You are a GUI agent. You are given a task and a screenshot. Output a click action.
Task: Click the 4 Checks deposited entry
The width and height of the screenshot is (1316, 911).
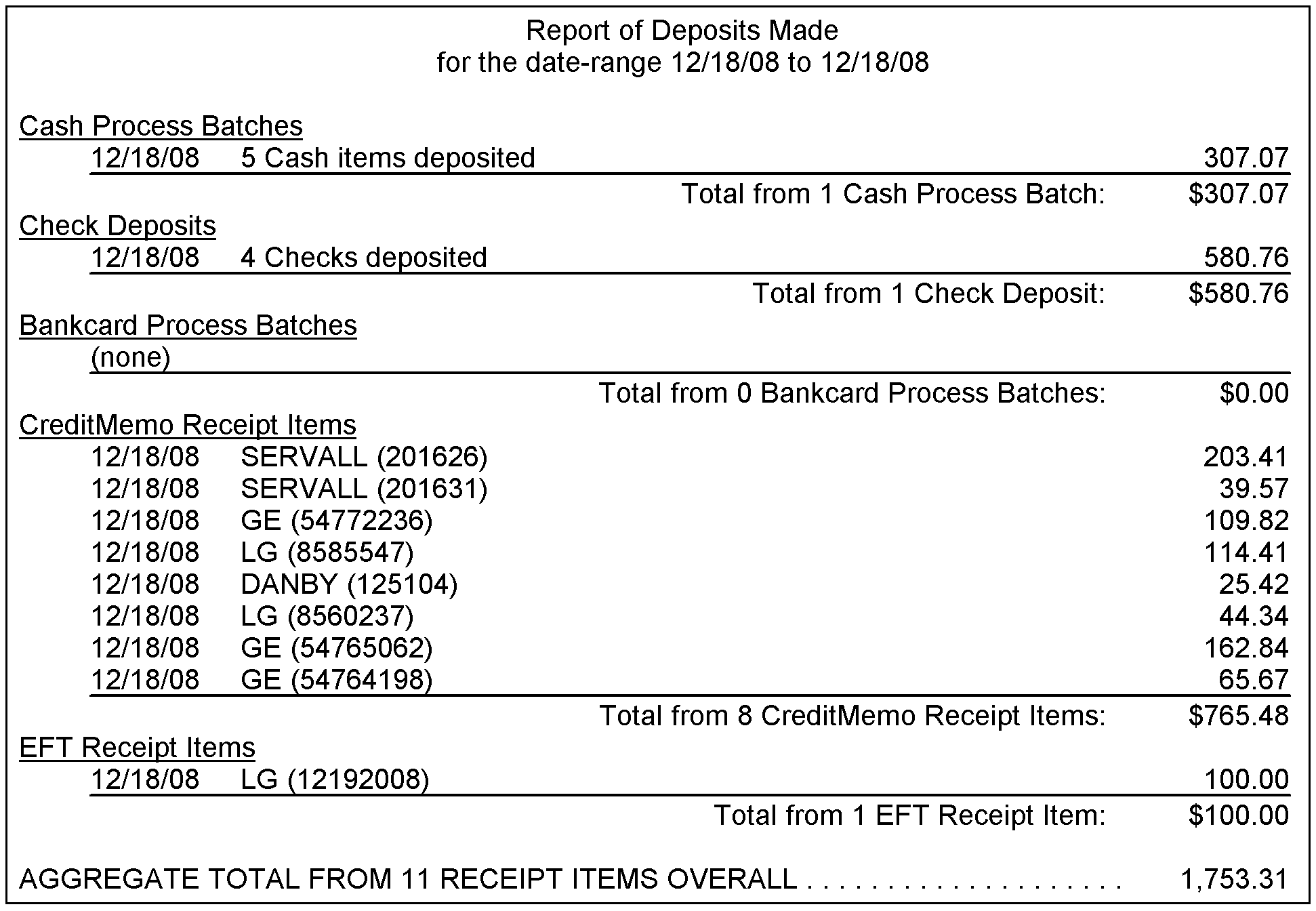point(363,258)
